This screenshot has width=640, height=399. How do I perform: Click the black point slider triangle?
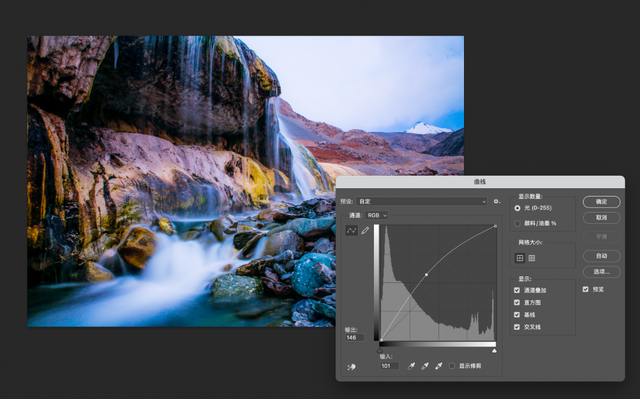(x=380, y=350)
